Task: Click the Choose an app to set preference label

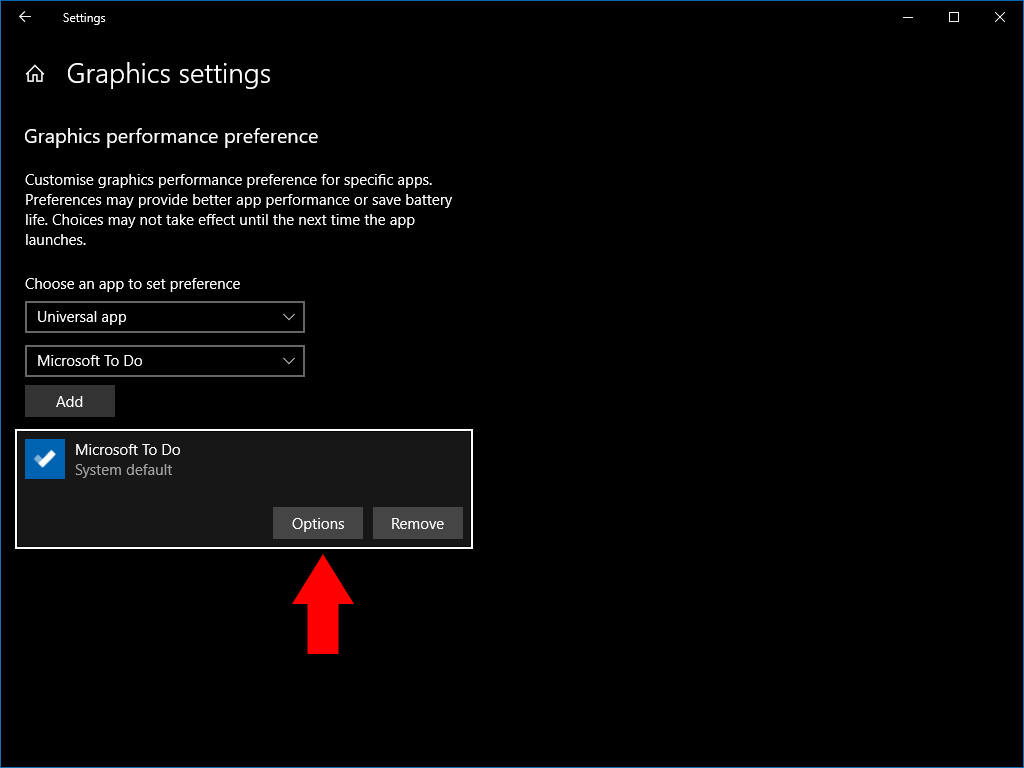Action: pos(133,284)
